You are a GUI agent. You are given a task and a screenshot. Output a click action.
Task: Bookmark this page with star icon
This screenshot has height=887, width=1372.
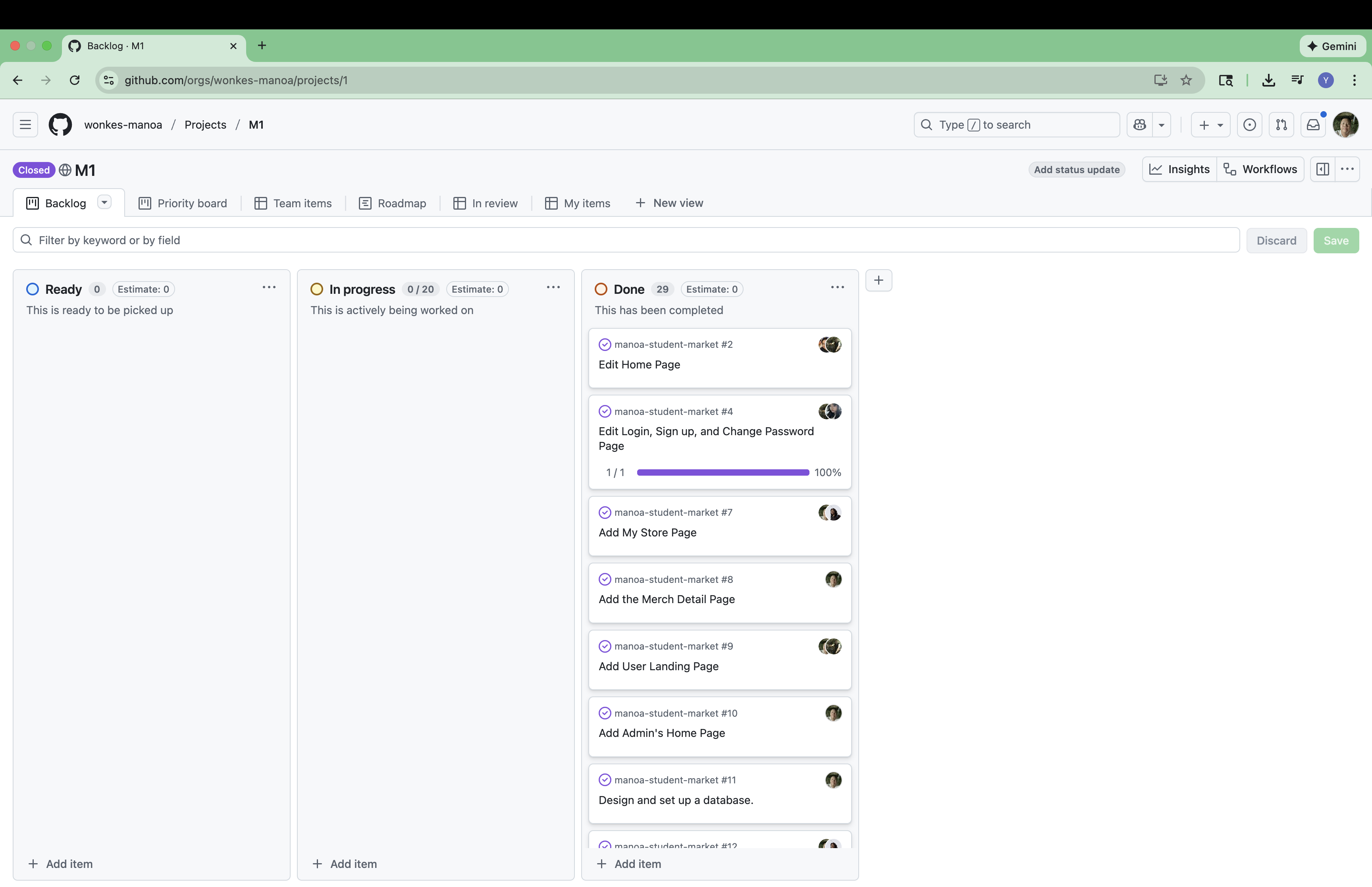tap(1186, 80)
